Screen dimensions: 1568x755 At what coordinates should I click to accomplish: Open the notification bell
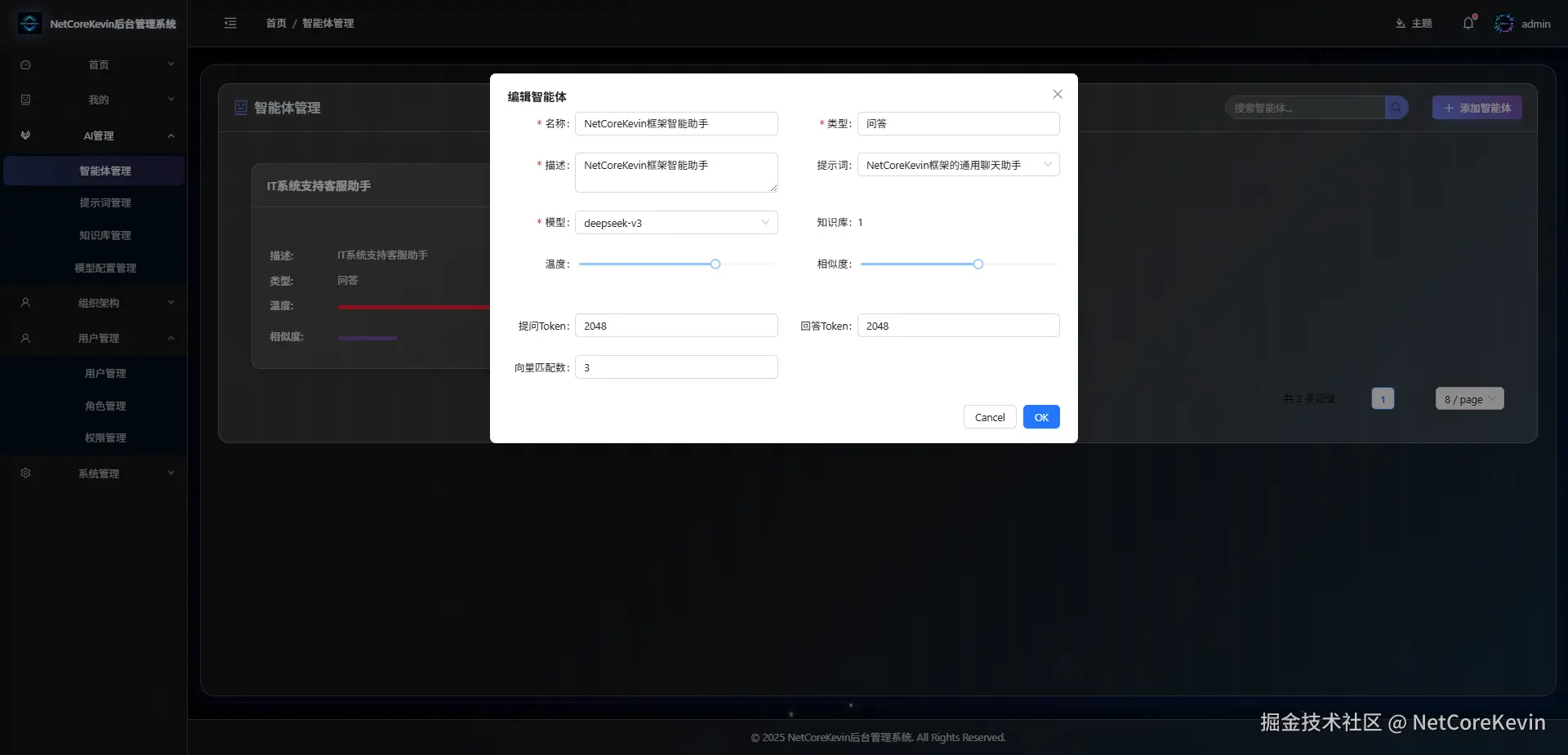(1468, 23)
